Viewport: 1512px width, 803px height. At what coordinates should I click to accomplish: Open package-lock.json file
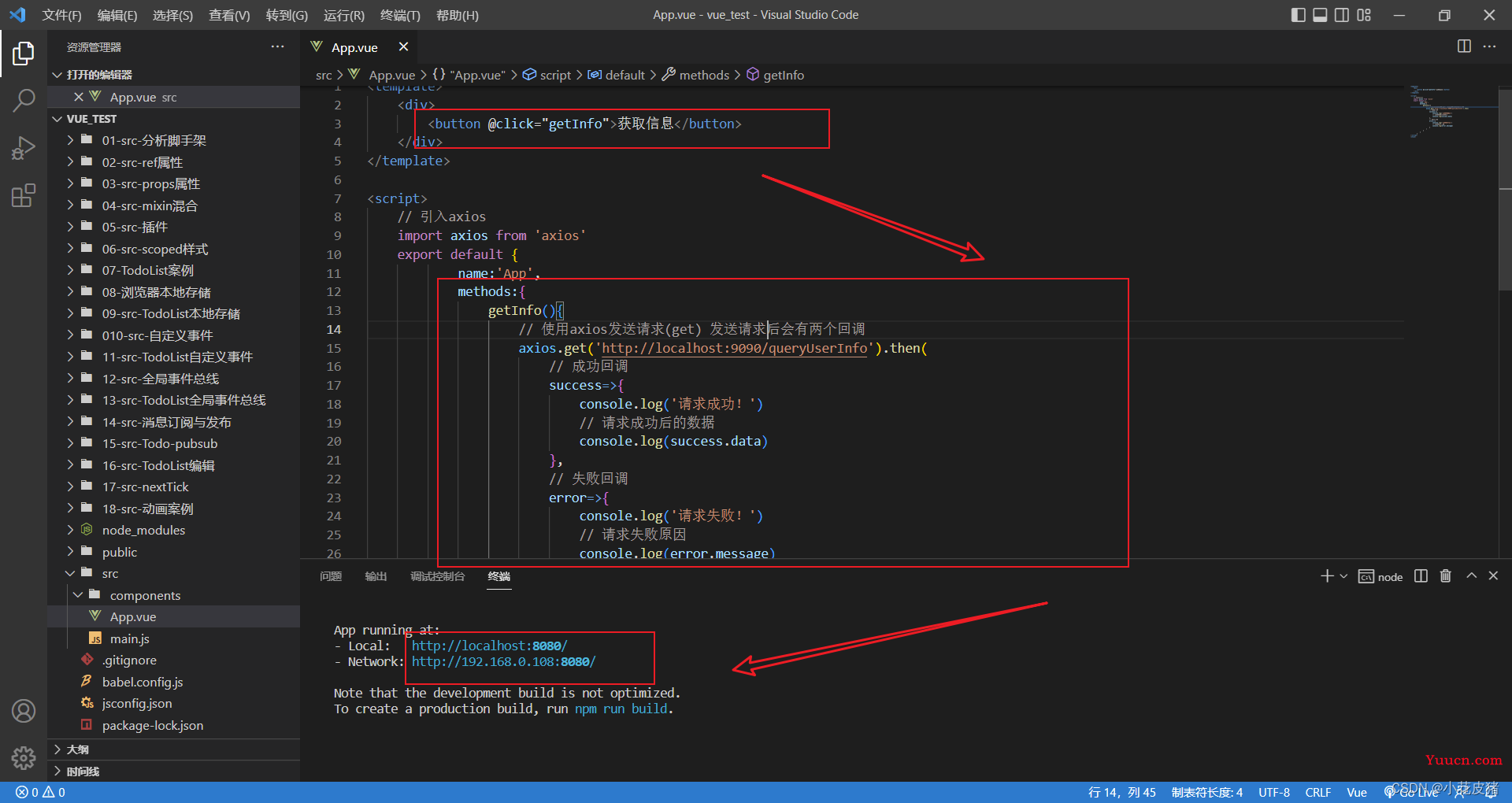pos(173,725)
